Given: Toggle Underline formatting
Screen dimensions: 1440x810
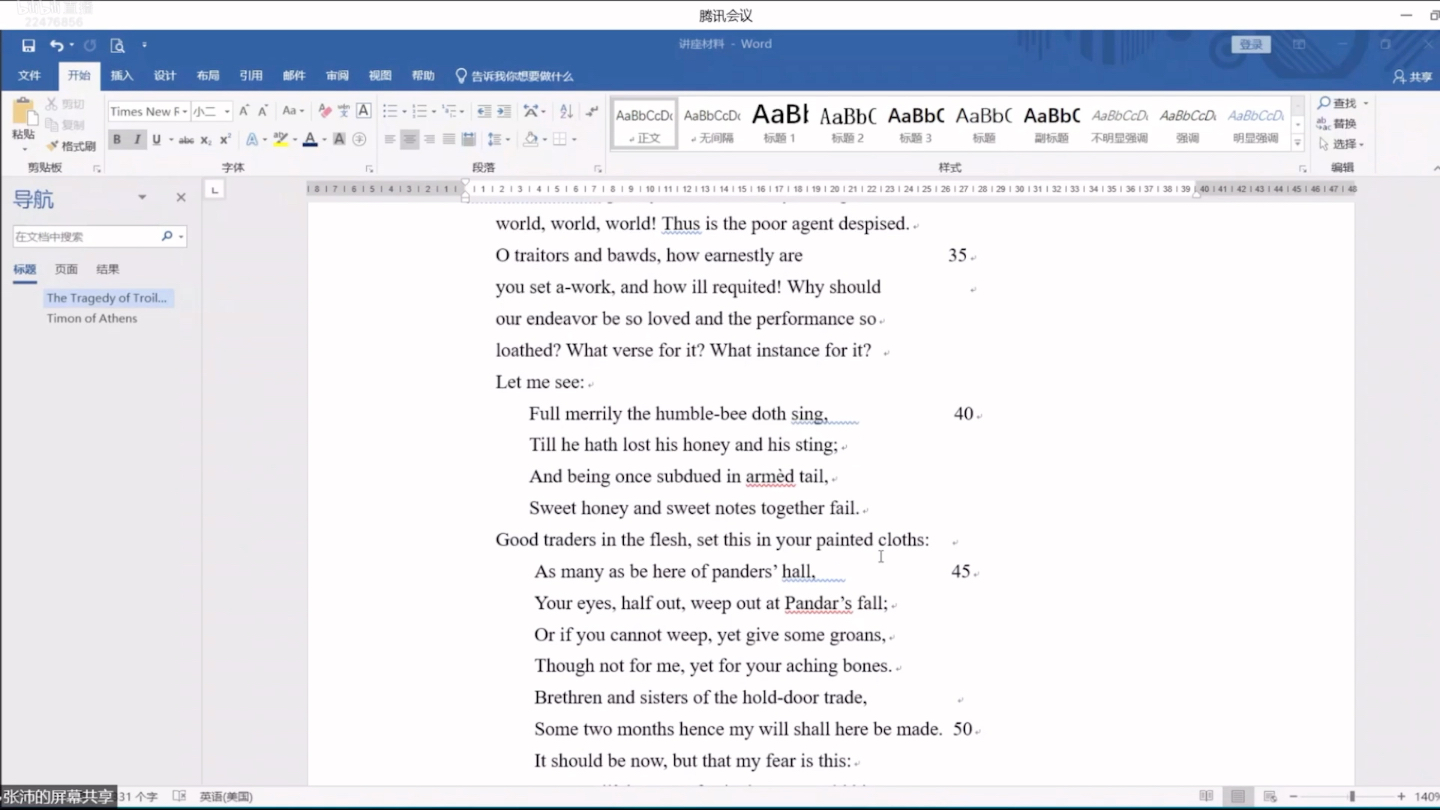Looking at the screenshot, I should coord(156,140).
